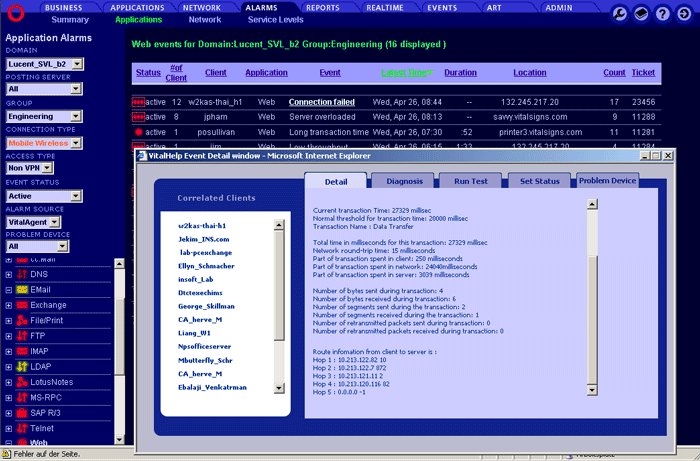Click the Detail pane scrollbar down arrow
The image size is (700, 461).
pos(592,390)
